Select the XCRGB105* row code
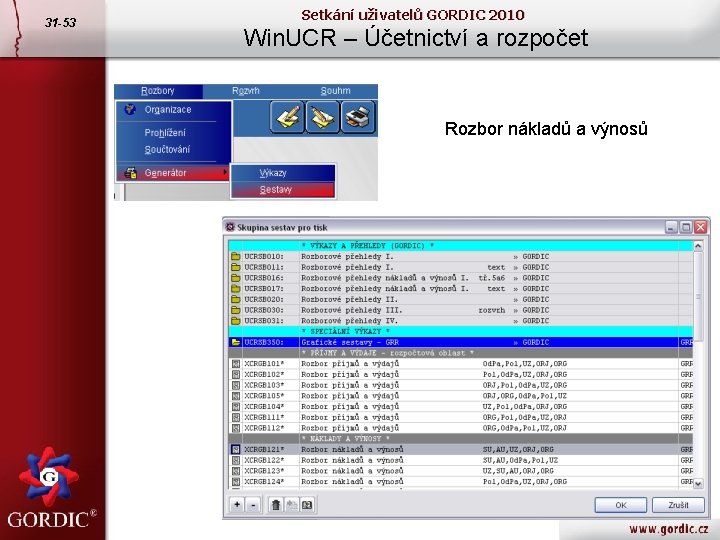Viewport: 720px width, 540px height. [x=264, y=396]
